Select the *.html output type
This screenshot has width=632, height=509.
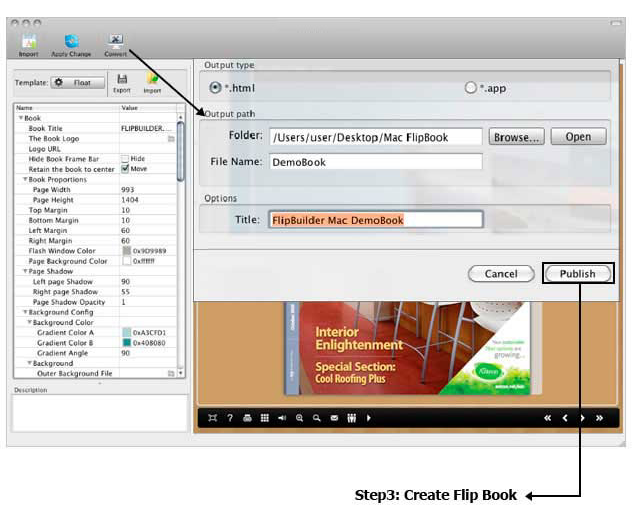(x=214, y=88)
